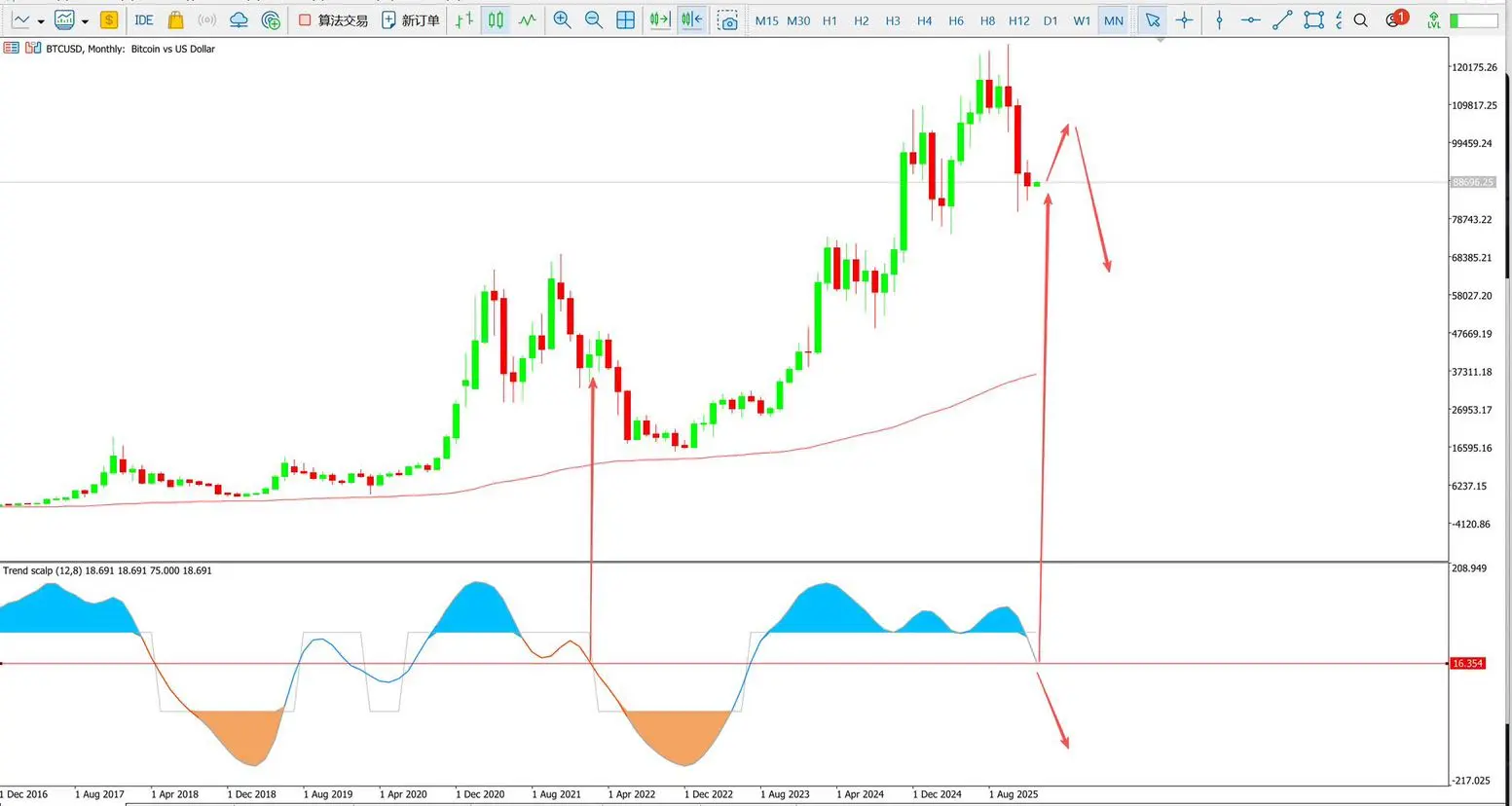Take a chart screenshot with camera icon
Image resolution: width=1512 pixels, height=806 pixels.
[x=727, y=20]
